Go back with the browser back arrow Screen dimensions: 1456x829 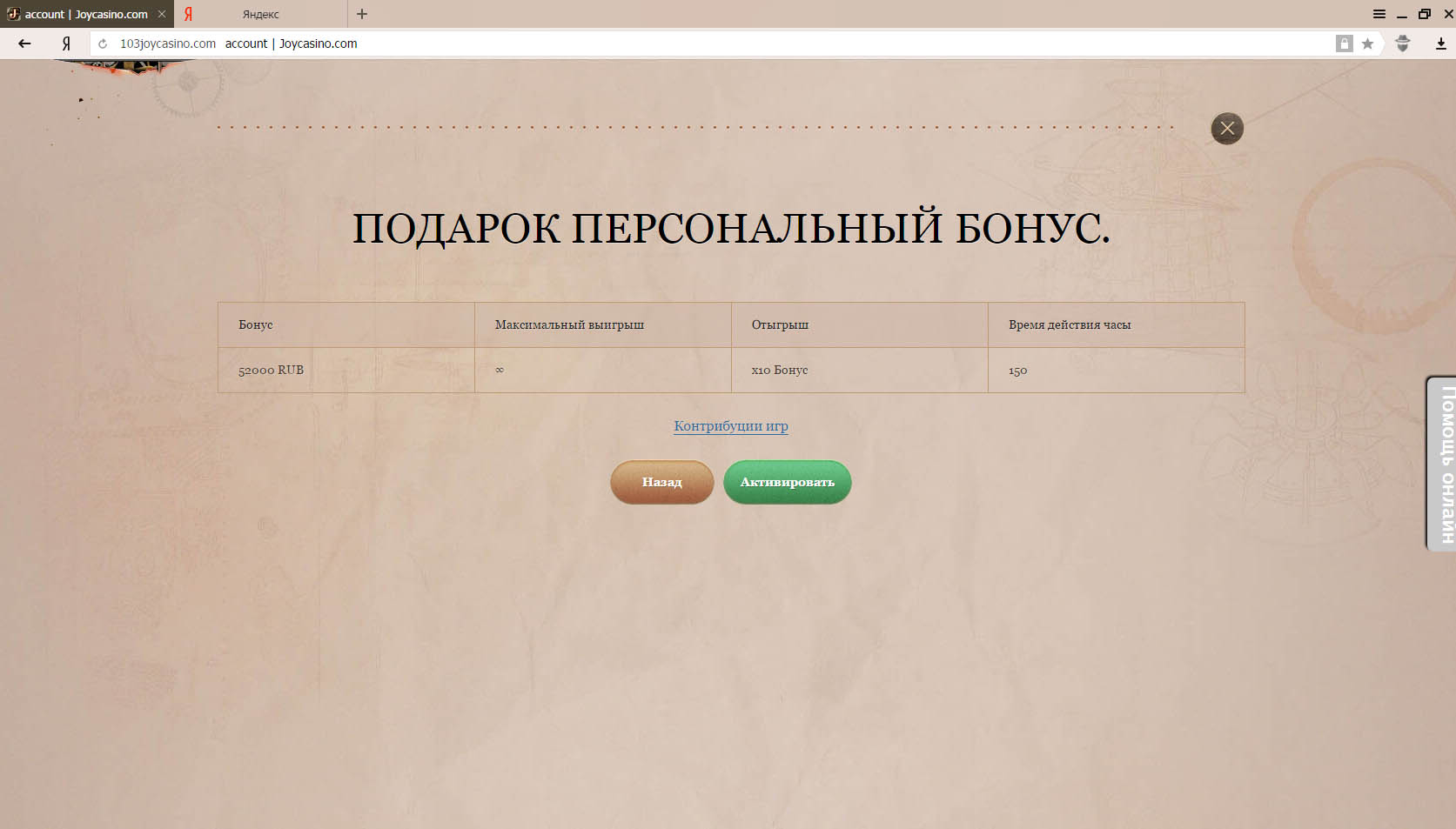[24, 43]
